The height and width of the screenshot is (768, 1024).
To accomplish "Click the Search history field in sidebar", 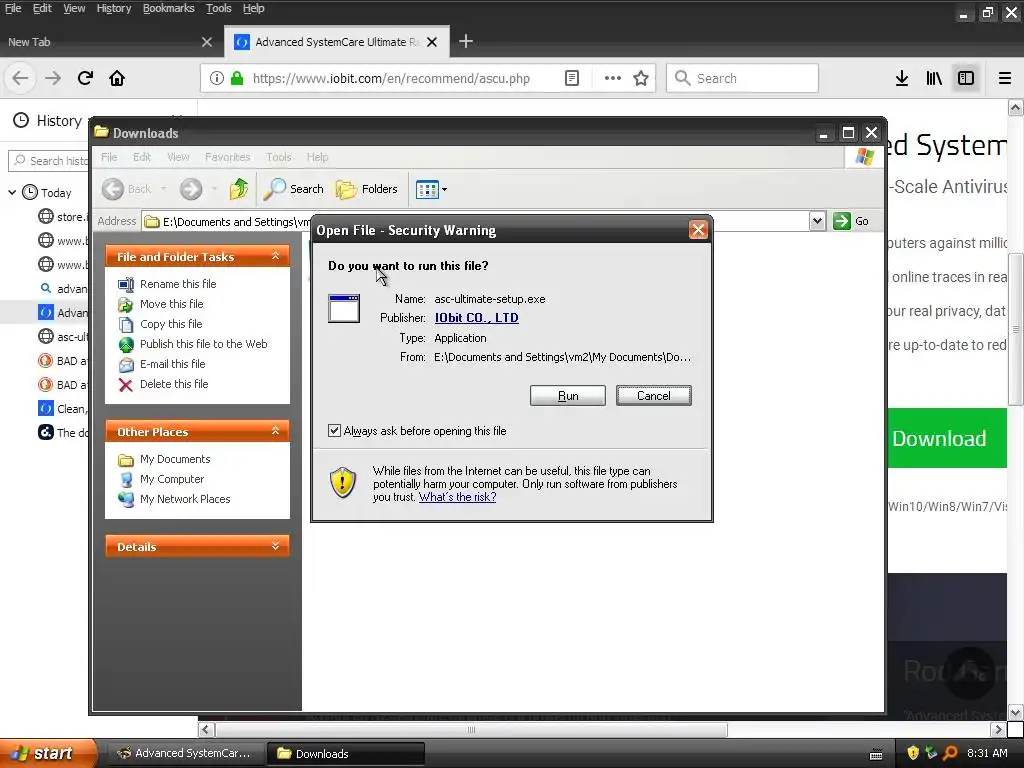I will (x=49, y=161).
